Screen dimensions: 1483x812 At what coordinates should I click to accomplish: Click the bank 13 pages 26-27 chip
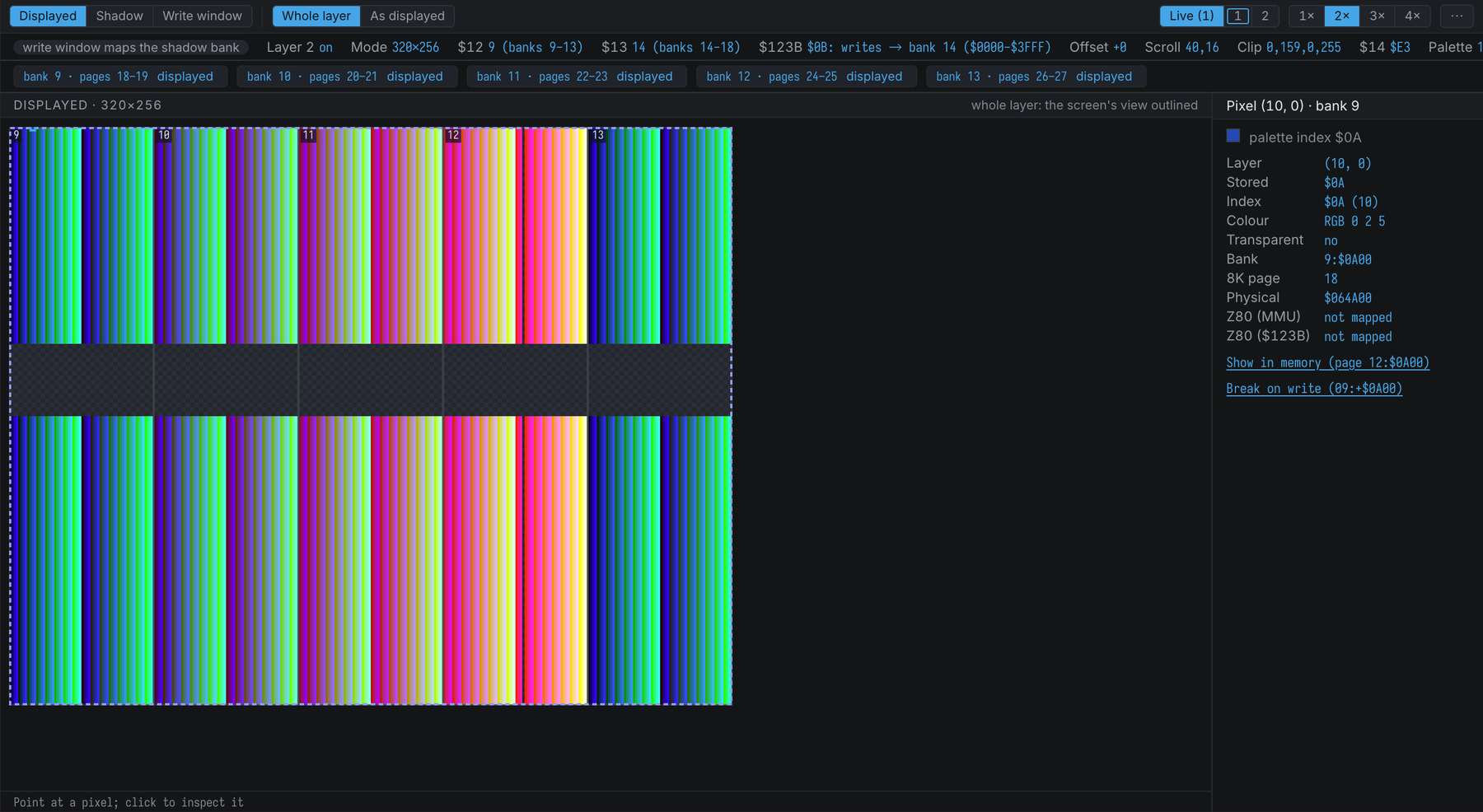click(1035, 77)
